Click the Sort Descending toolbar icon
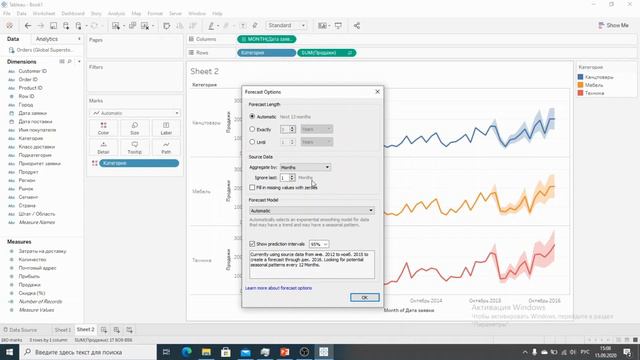 pyautogui.click(x=193, y=26)
